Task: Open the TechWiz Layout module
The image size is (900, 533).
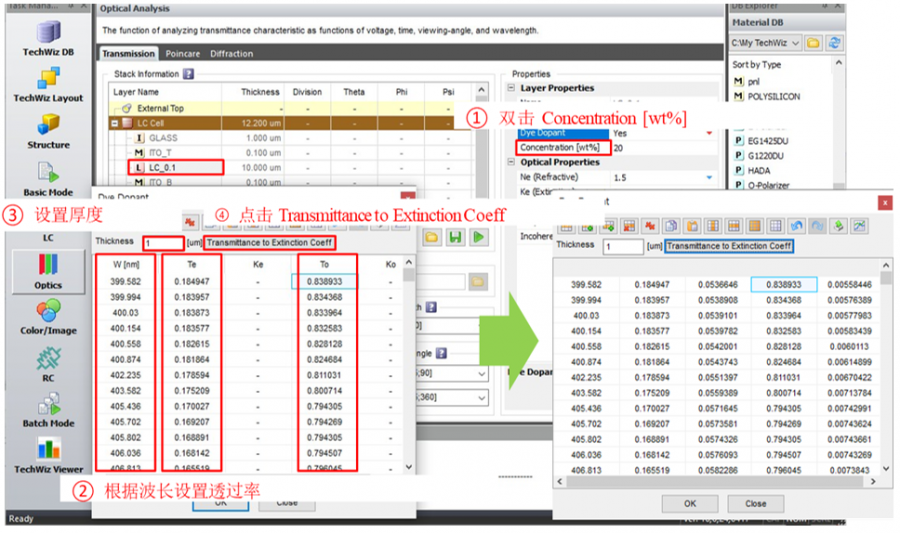Action: [48, 83]
